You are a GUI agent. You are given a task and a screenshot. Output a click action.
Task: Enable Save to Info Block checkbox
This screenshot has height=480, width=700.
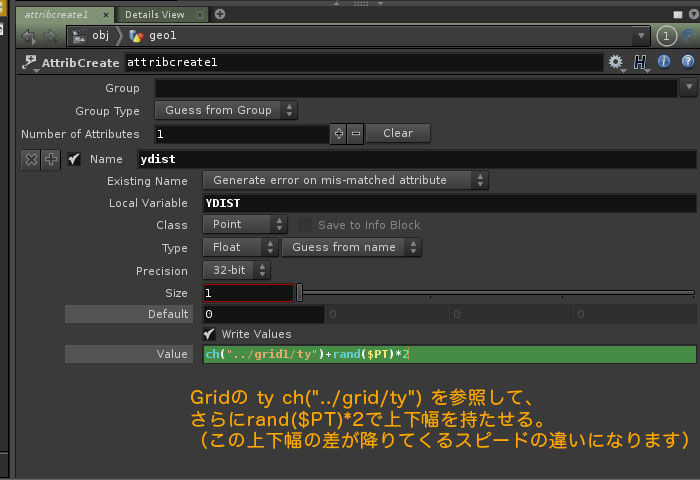click(305, 225)
